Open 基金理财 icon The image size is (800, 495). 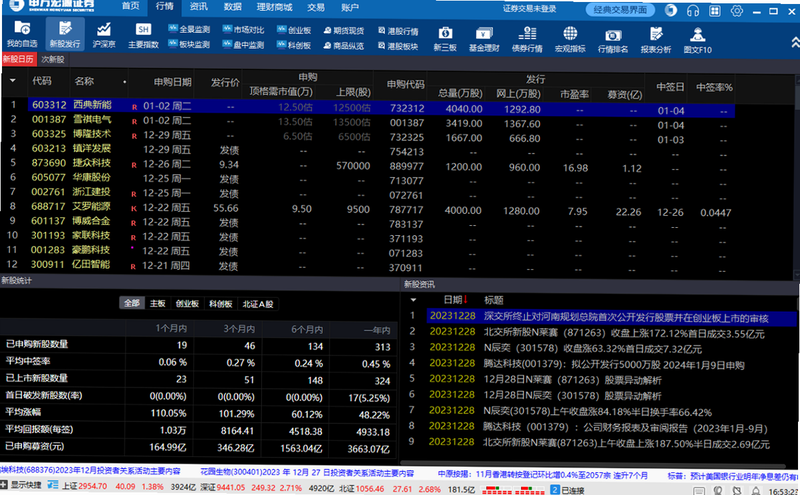(x=484, y=39)
